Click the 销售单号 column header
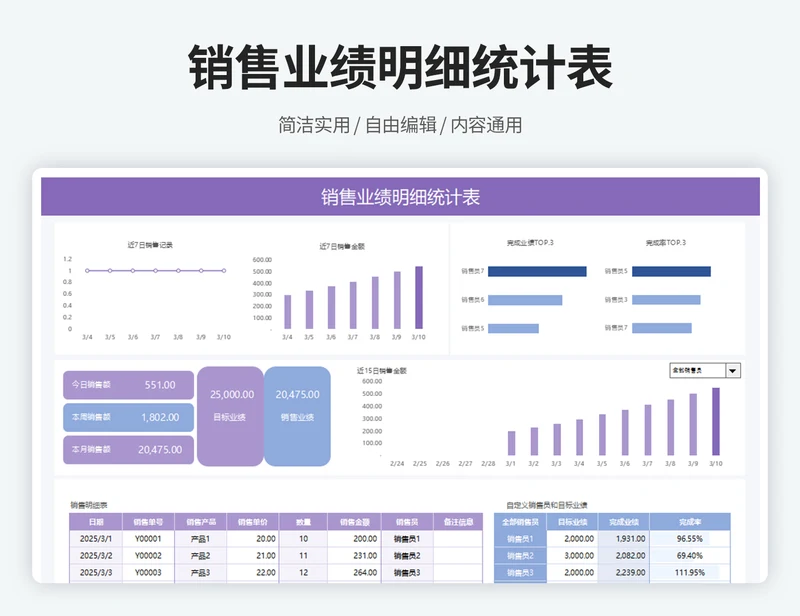This screenshot has height=616, width=800. tap(148, 522)
